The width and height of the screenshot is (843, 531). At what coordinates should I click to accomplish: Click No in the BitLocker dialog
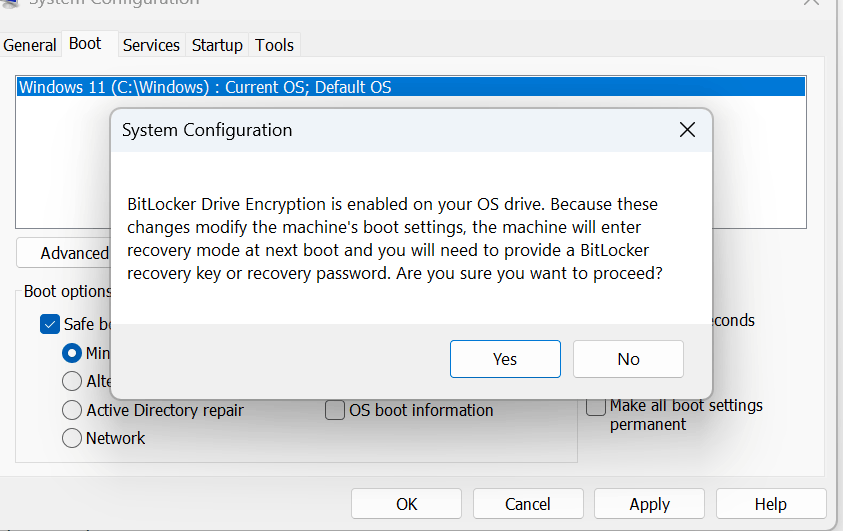[628, 359]
